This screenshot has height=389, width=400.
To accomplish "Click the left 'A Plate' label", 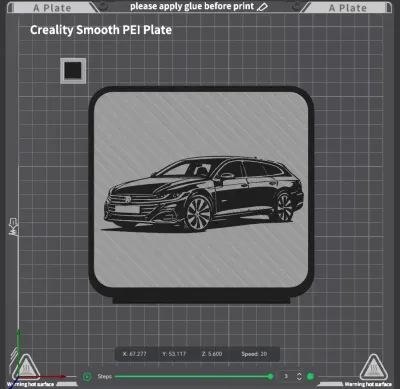I will click(52, 8).
